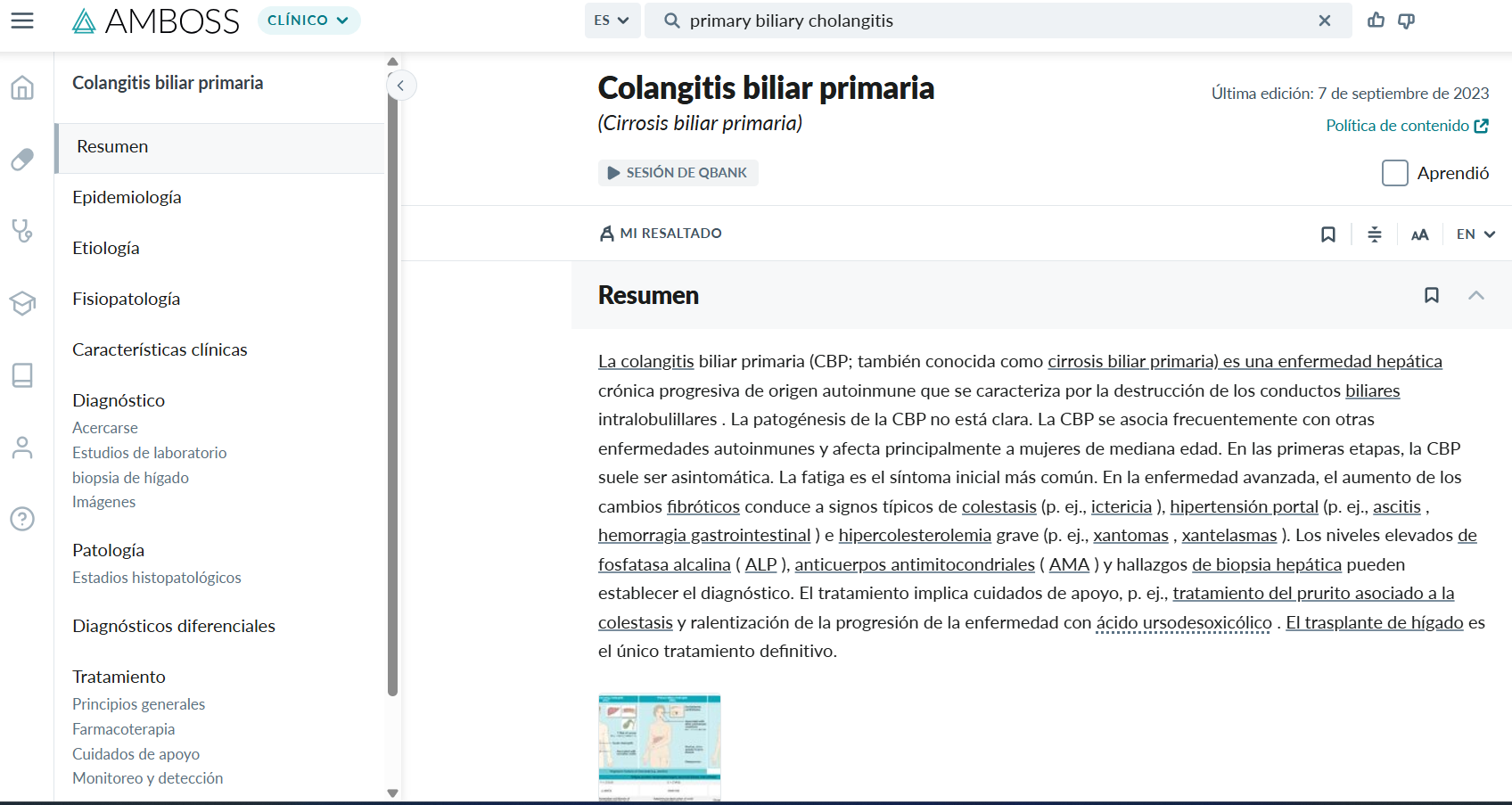Open the graduation cap study icon
Viewport: 1512px width, 805px height.
tap(22, 303)
